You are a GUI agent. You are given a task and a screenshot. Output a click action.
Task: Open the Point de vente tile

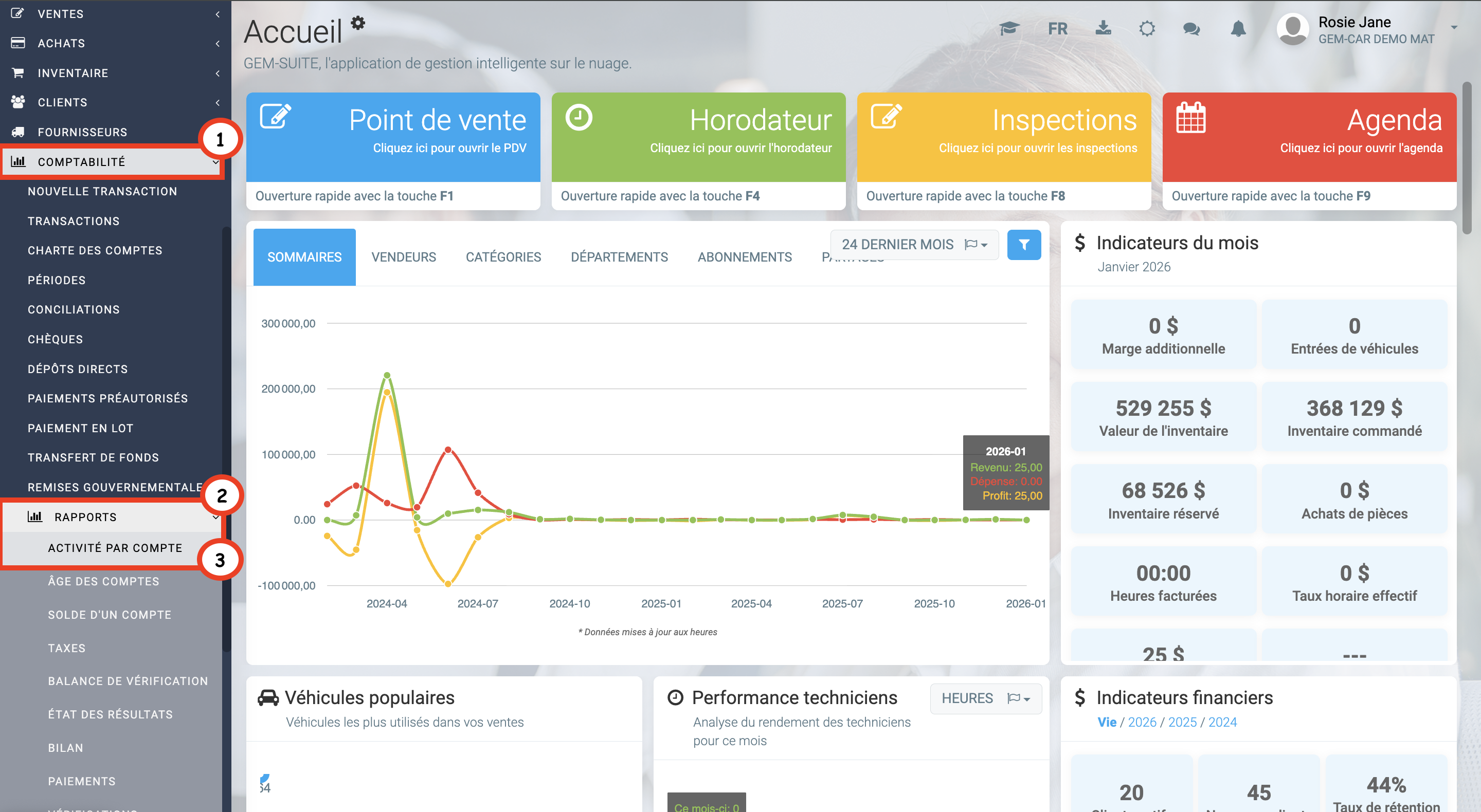coord(393,138)
